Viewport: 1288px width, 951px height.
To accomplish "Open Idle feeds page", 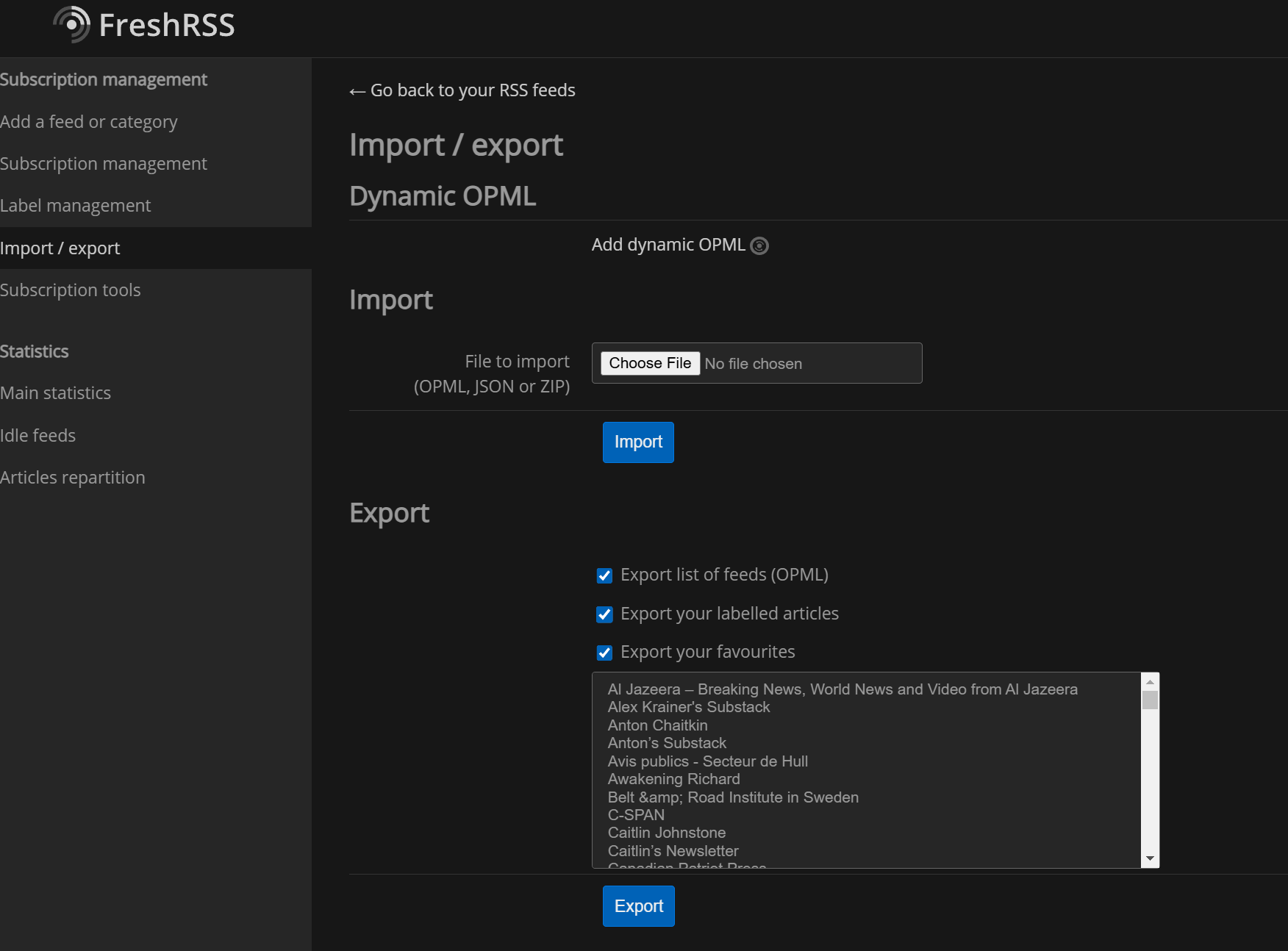I will point(37,436).
